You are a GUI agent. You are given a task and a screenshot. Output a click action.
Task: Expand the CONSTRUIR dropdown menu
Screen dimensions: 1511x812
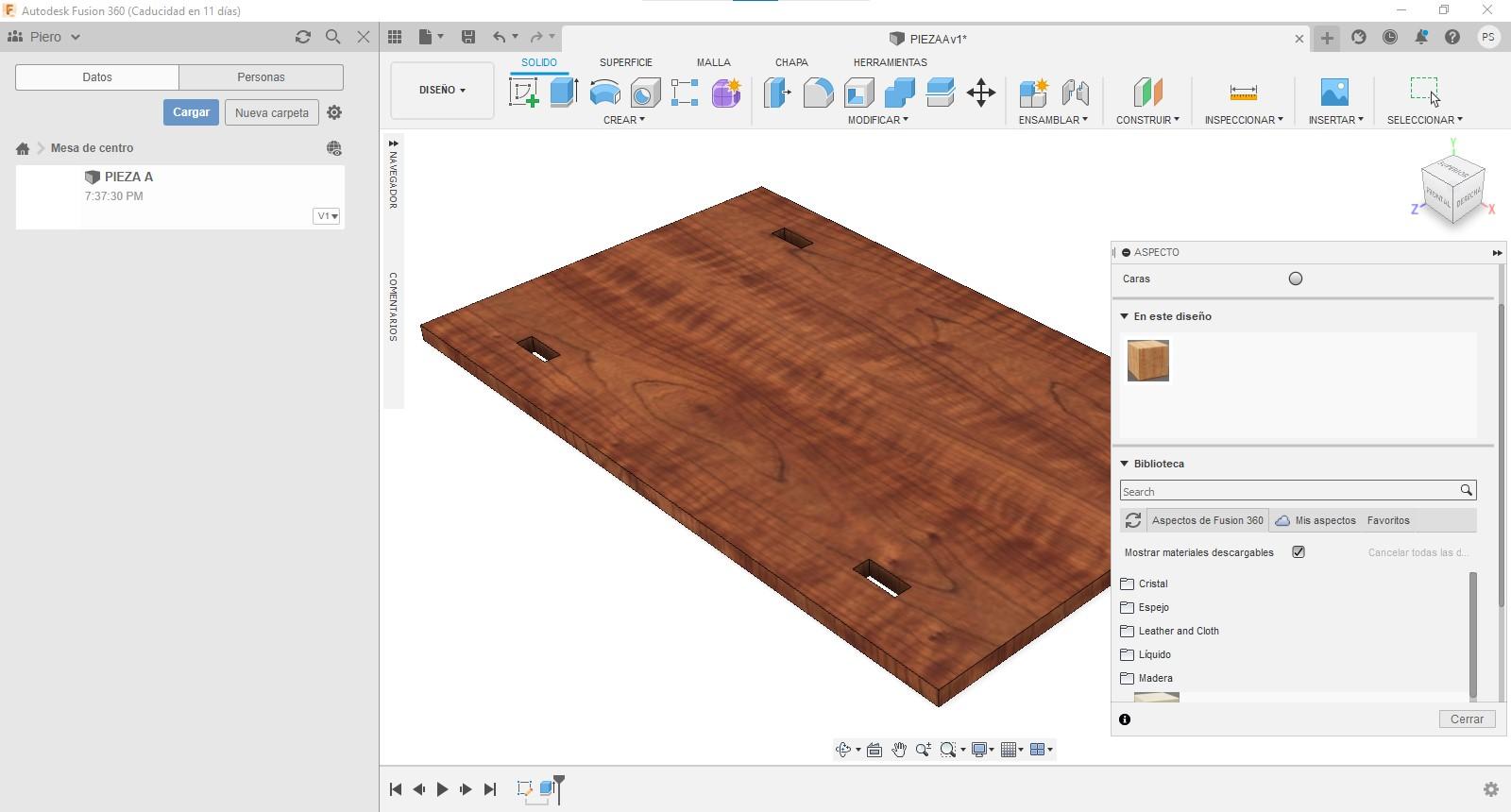(1147, 120)
